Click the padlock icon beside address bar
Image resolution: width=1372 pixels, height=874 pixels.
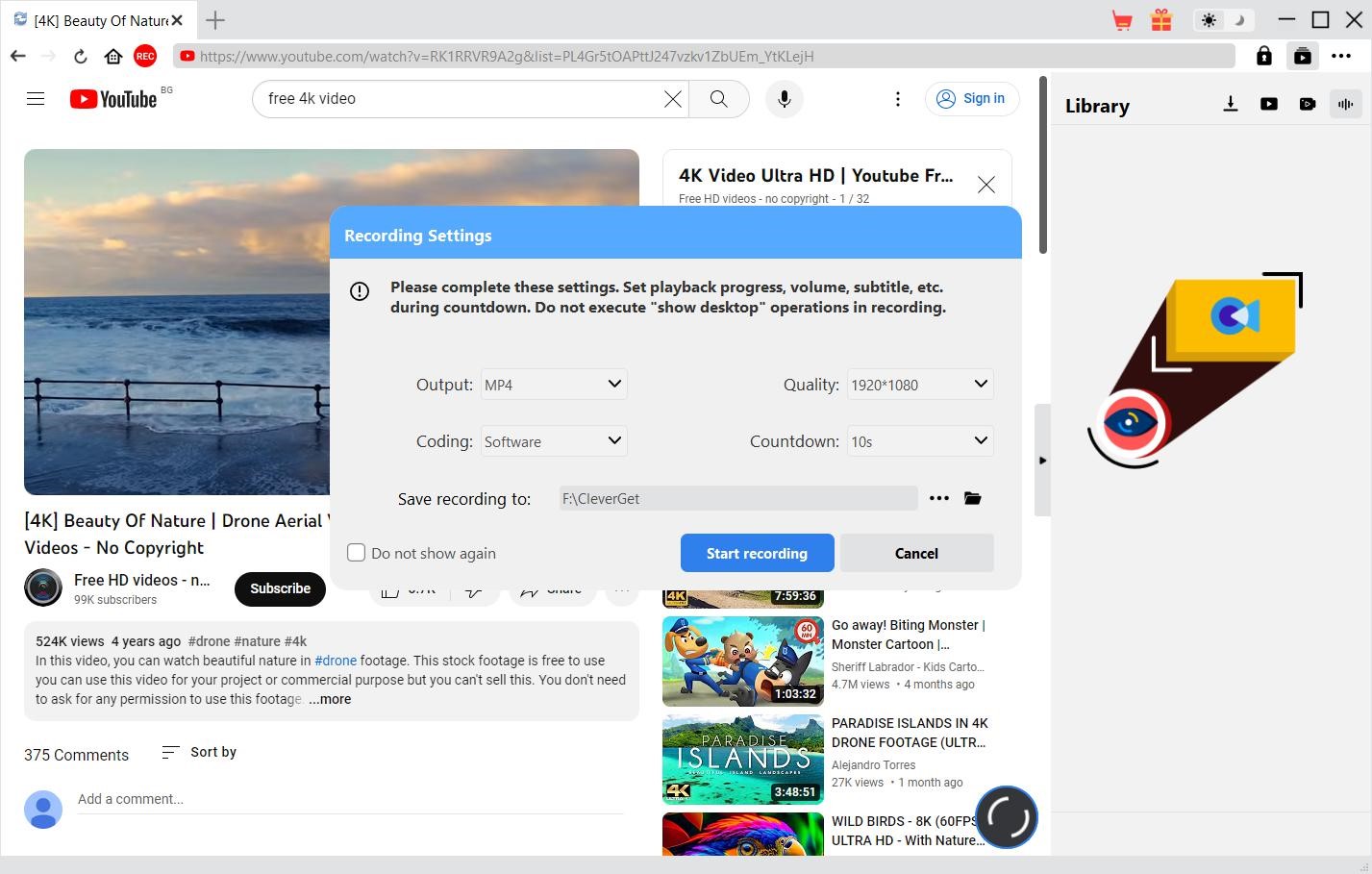click(x=1264, y=57)
